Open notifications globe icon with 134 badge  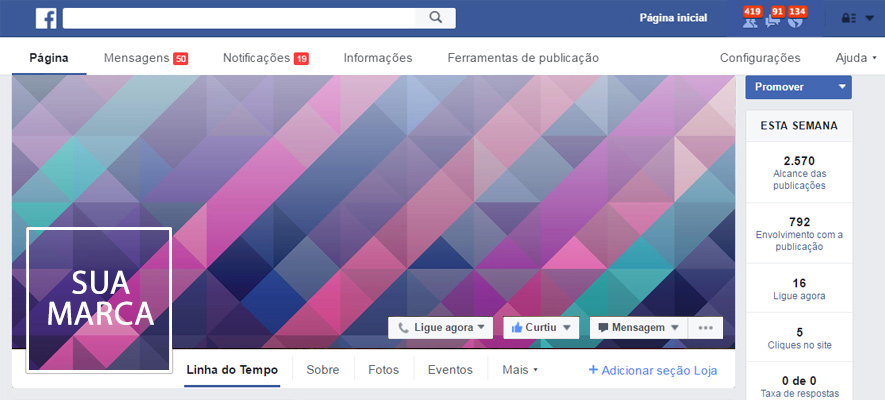796,18
